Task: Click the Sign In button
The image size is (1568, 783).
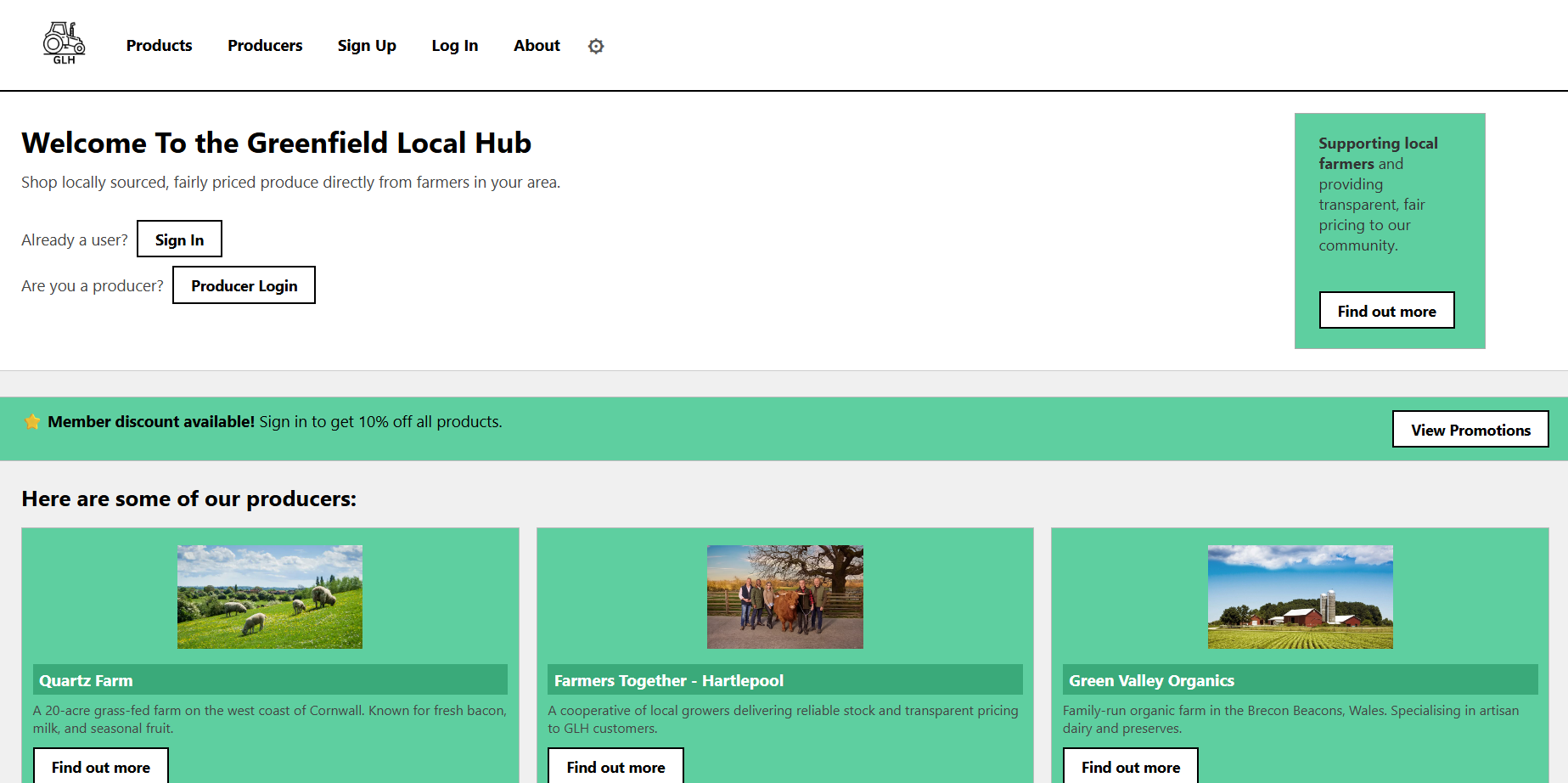Action: [179, 239]
